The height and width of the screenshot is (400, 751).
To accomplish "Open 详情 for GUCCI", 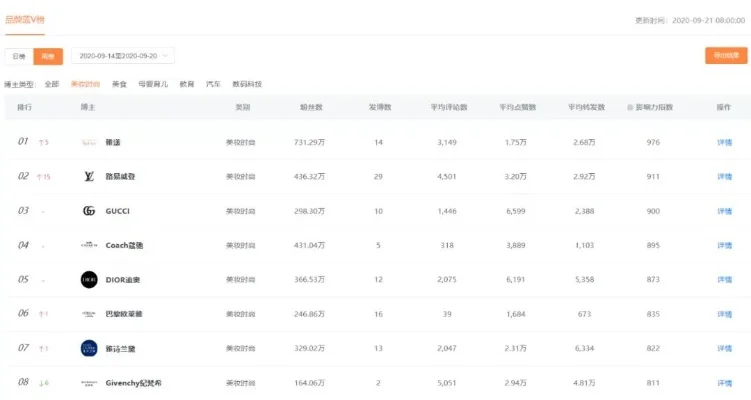I will [x=724, y=211].
